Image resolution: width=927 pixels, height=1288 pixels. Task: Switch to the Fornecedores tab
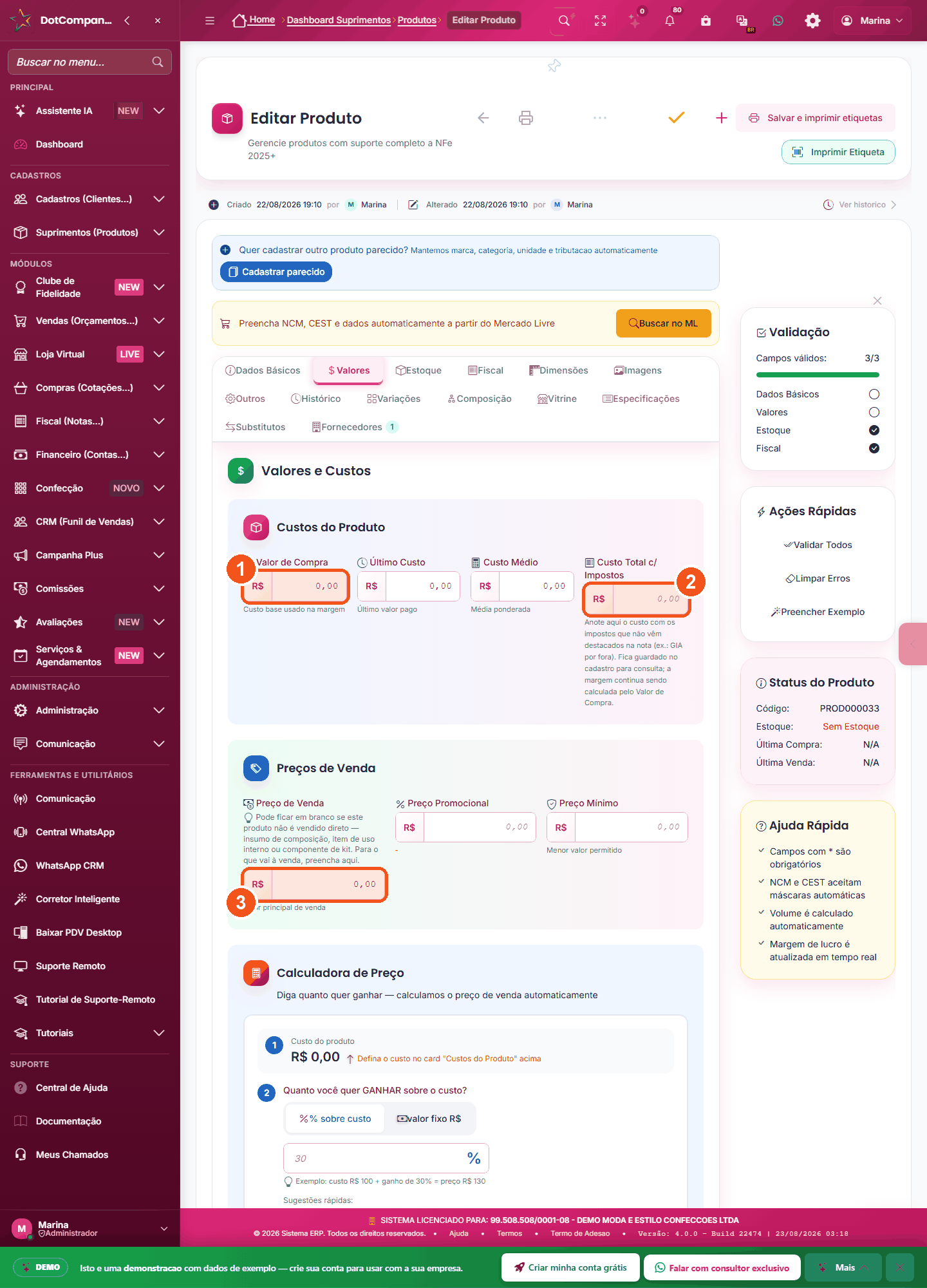pyautogui.click(x=355, y=427)
